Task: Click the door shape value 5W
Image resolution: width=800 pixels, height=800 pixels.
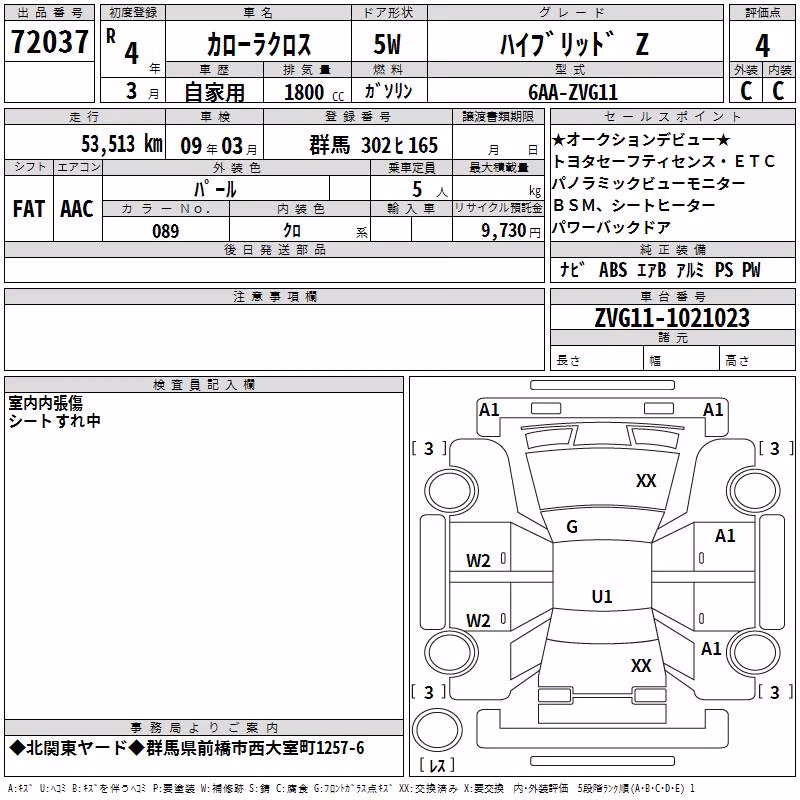Action: coord(387,44)
